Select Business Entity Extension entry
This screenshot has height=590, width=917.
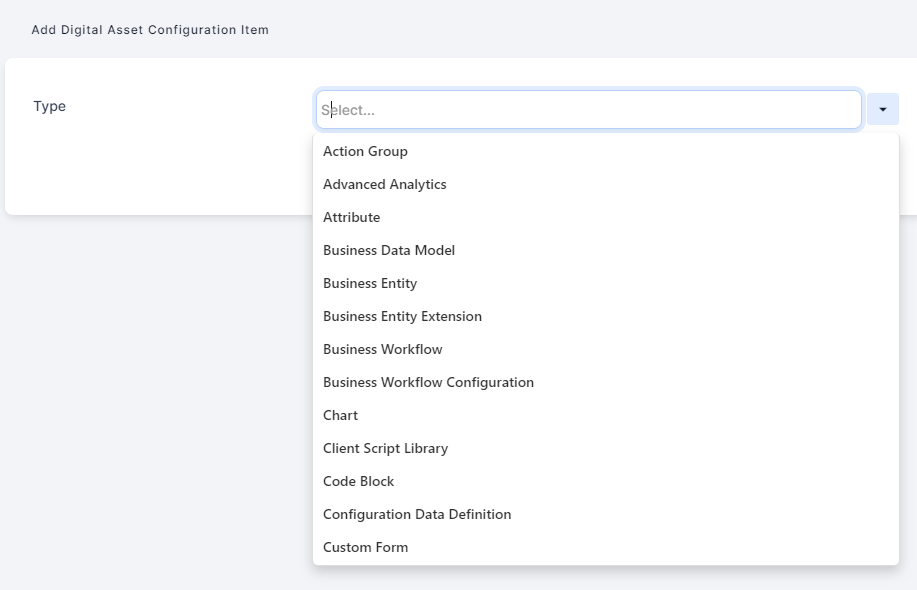point(402,316)
